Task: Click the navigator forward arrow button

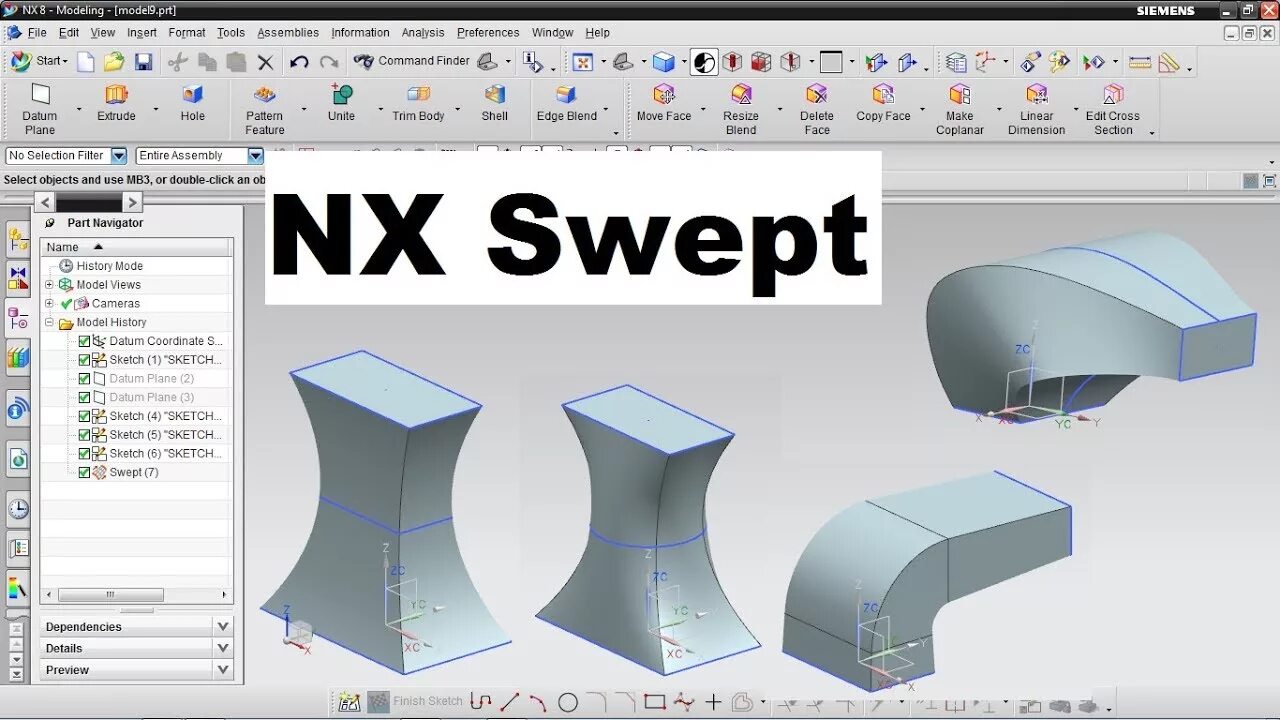Action: (132, 202)
